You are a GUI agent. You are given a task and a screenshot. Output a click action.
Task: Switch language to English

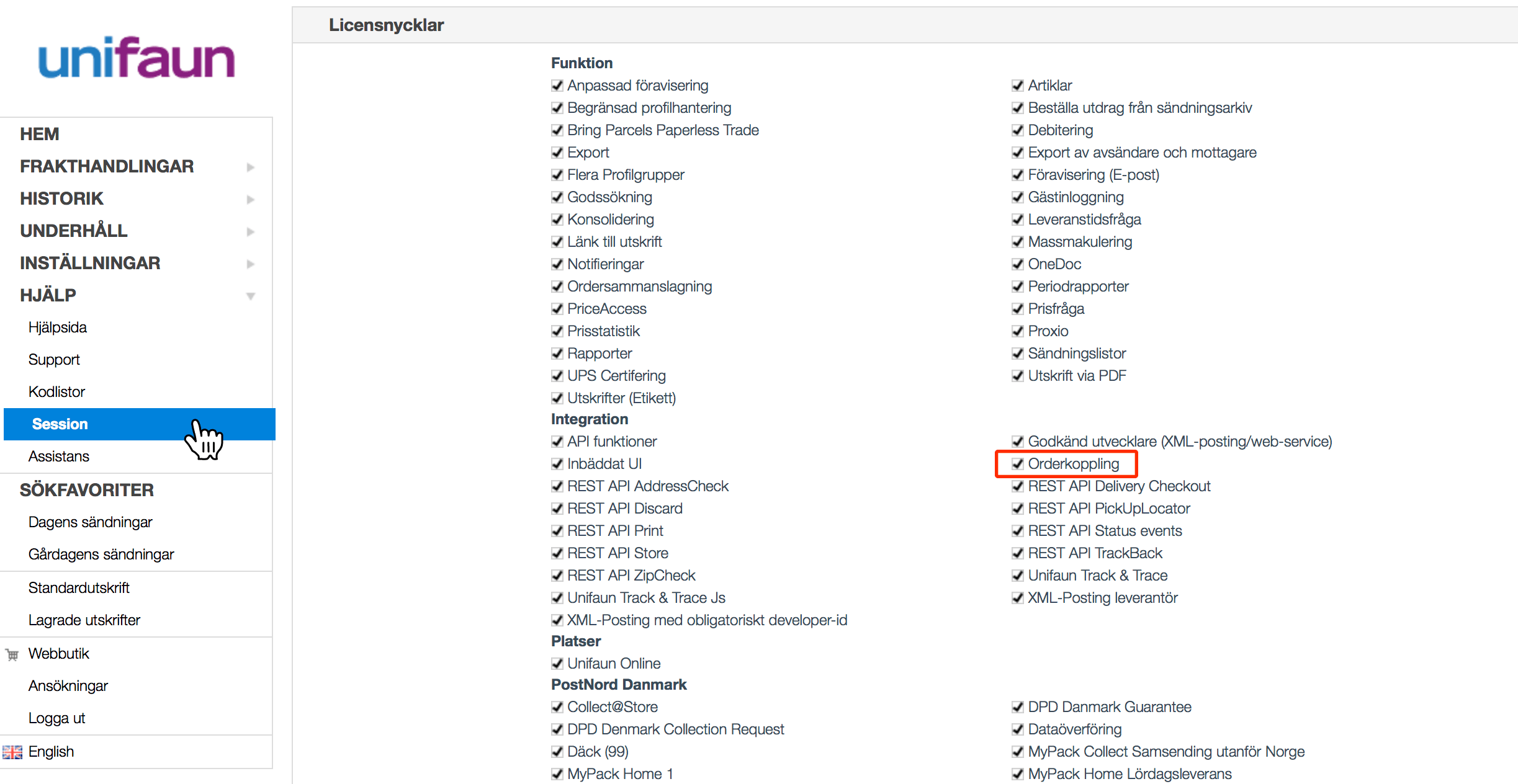tap(51, 752)
